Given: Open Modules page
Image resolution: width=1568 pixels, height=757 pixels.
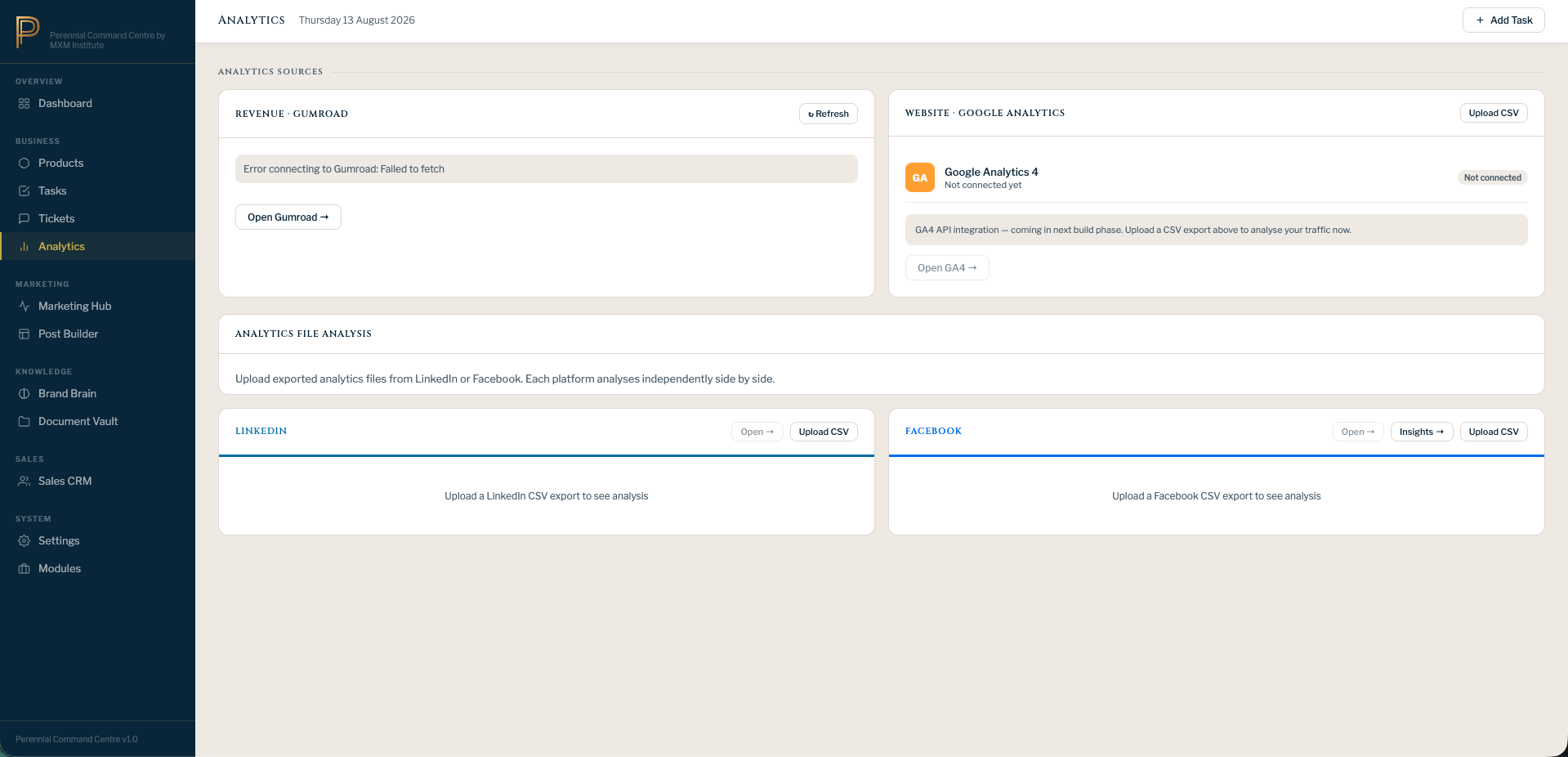Looking at the screenshot, I should click(x=97, y=569).
